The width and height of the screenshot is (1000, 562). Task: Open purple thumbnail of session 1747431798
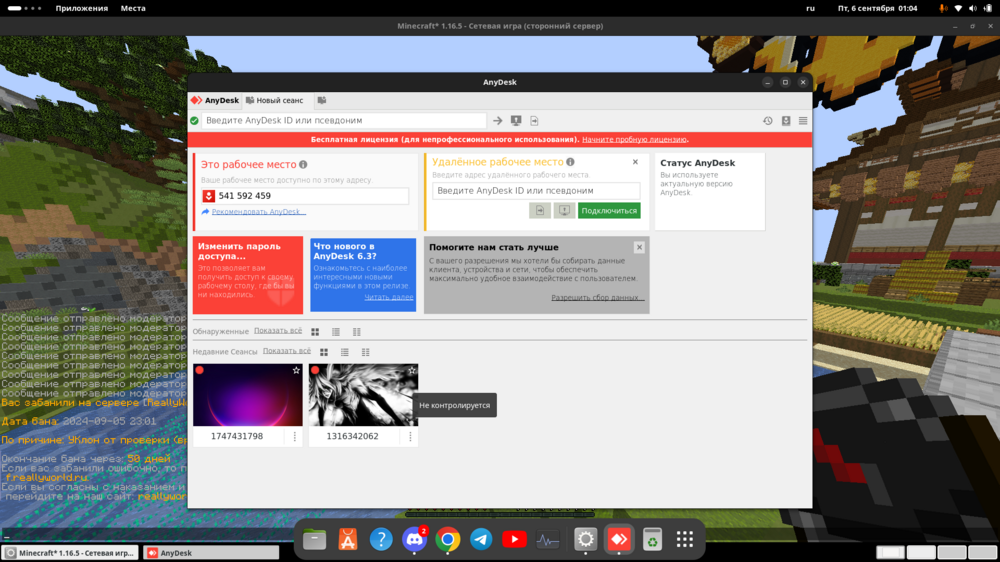pos(248,395)
